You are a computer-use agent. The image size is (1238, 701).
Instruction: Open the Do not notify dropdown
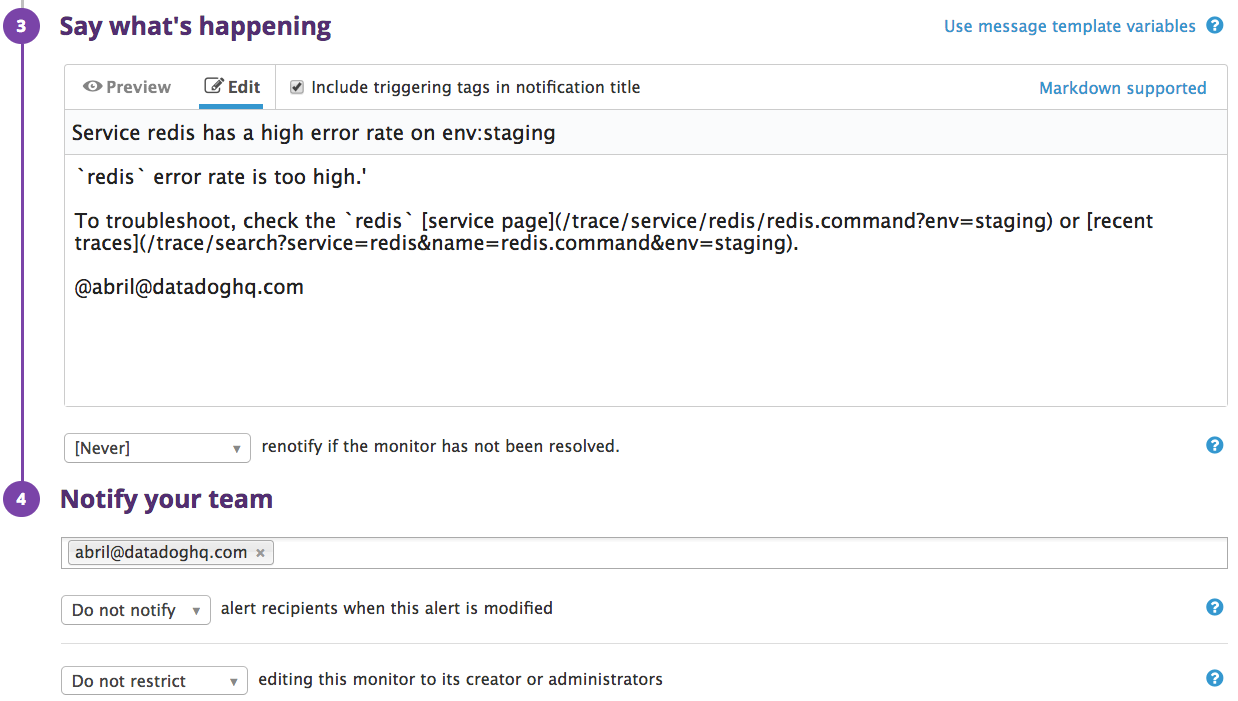[x=136, y=610]
